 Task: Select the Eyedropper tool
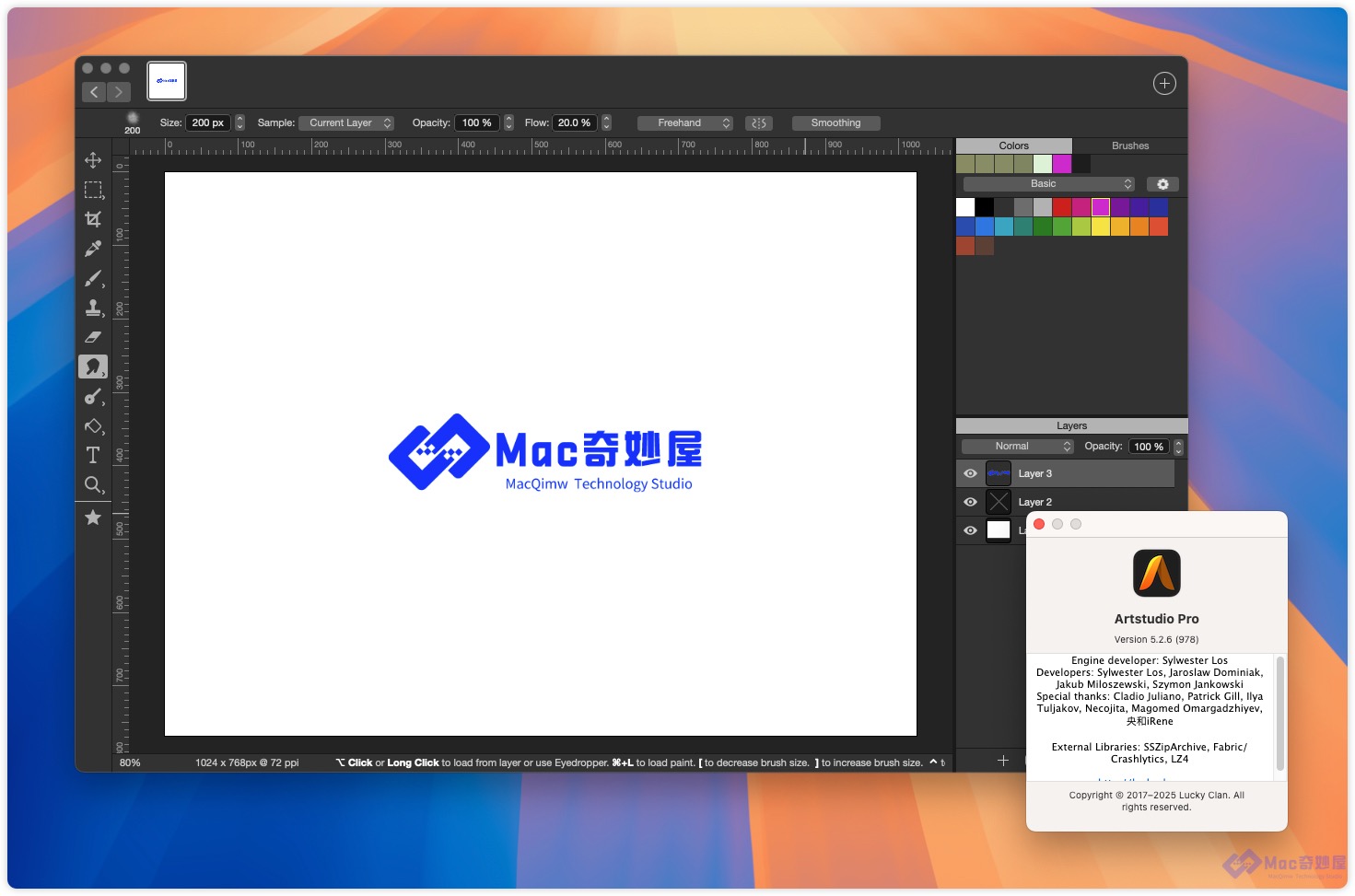(x=93, y=249)
